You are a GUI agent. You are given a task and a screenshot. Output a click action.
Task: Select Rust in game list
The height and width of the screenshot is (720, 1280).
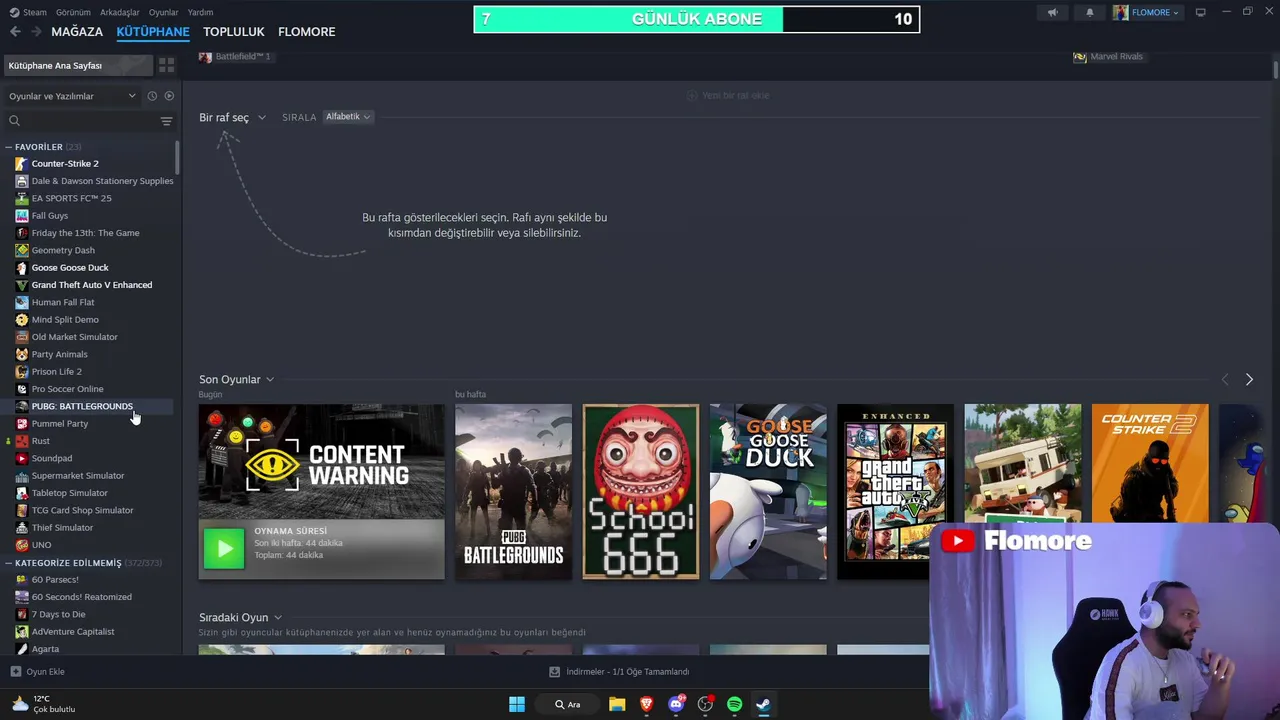pyautogui.click(x=40, y=441)
